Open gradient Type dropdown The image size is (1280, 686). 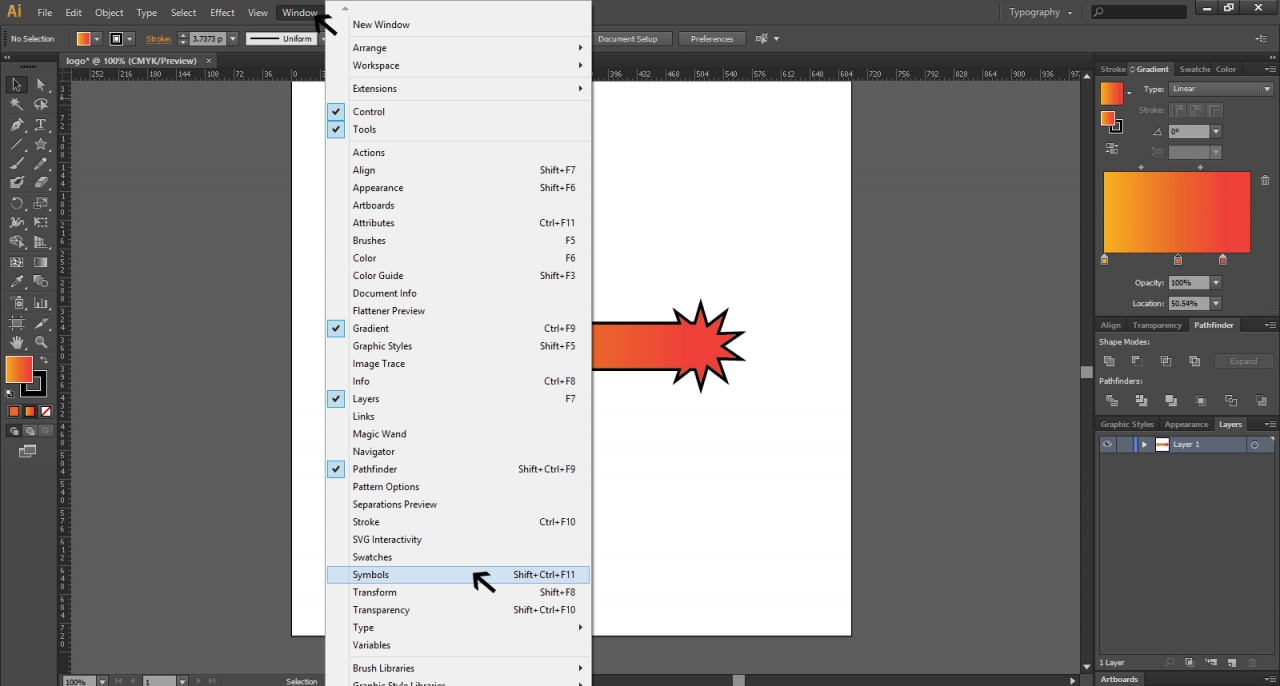point(1222,89)
